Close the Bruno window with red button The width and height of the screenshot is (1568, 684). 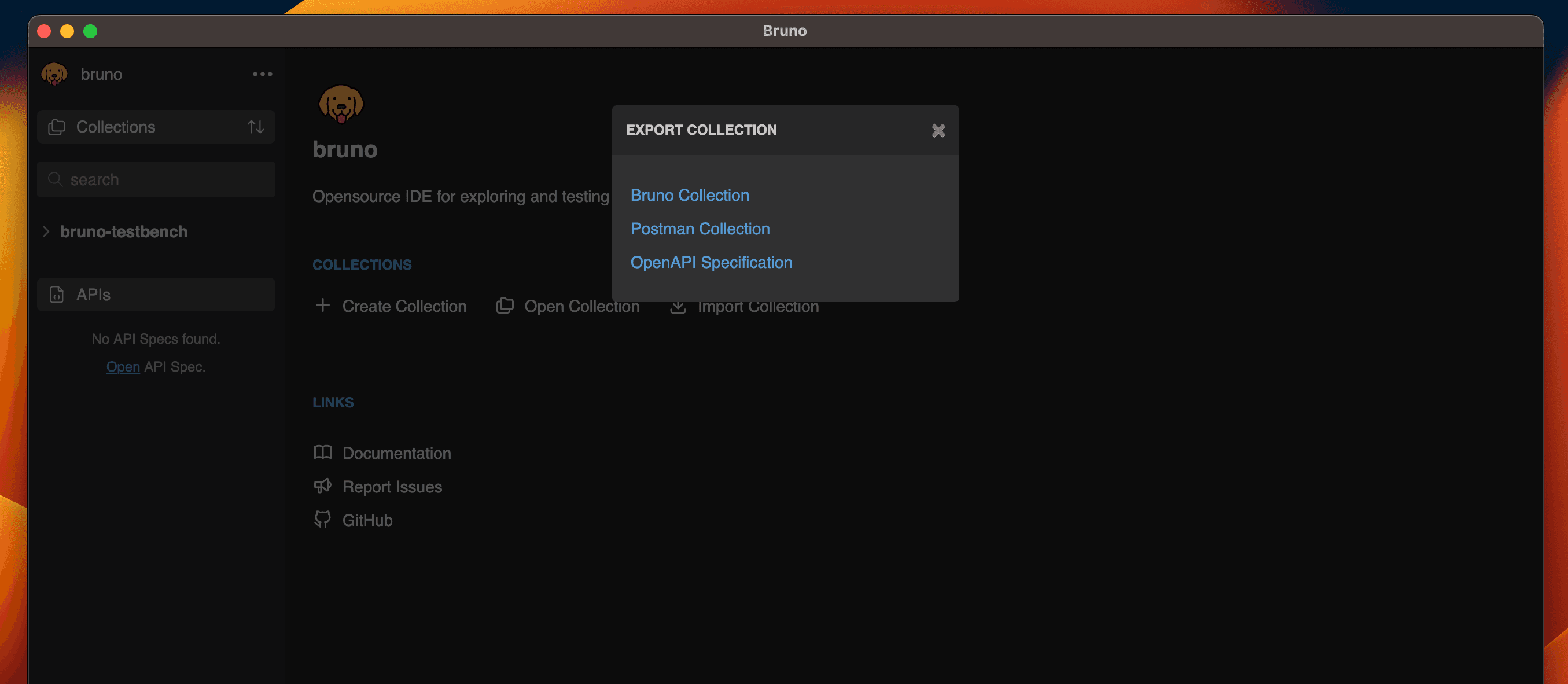44,31
